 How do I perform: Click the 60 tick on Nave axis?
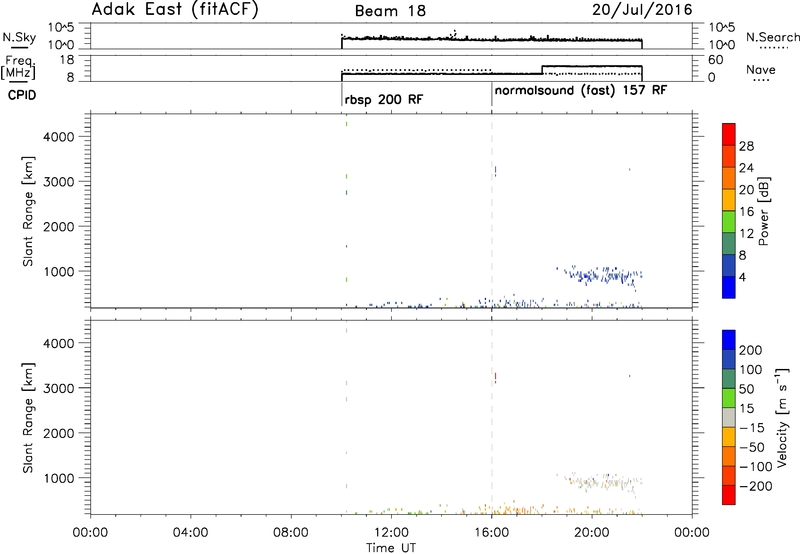(x=716, y=60)
